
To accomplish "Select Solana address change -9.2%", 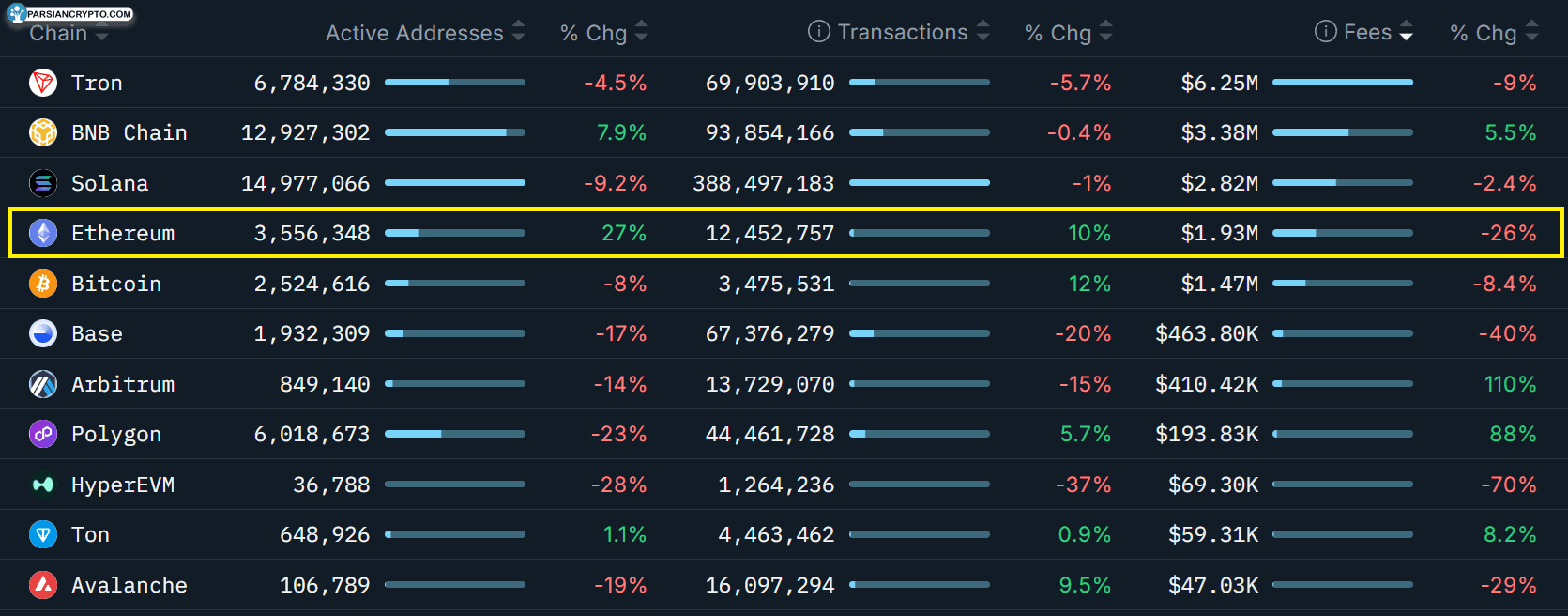I will [x=616, y=183].
